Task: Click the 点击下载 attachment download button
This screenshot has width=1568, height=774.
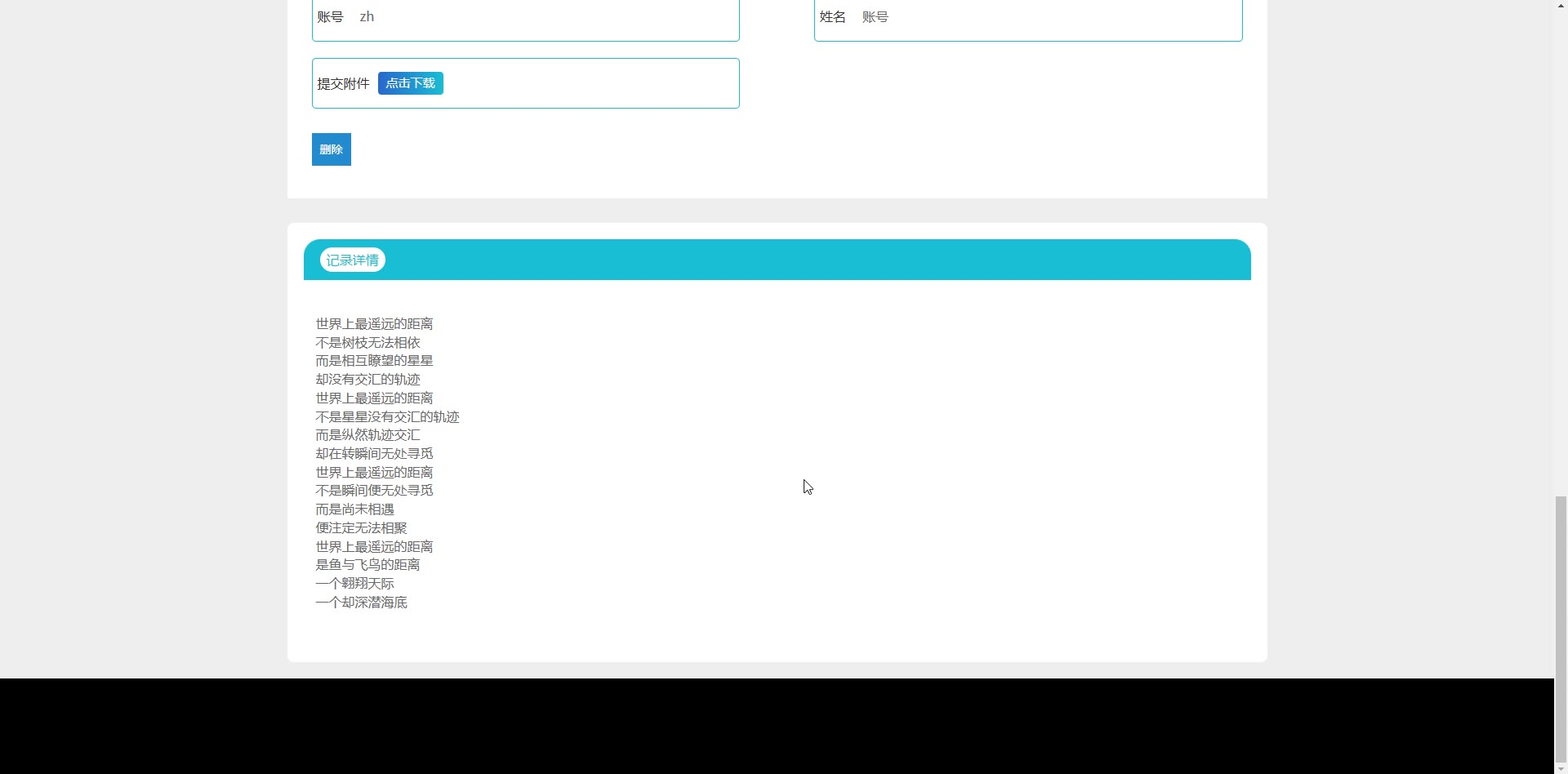Action: pos(411,83)
